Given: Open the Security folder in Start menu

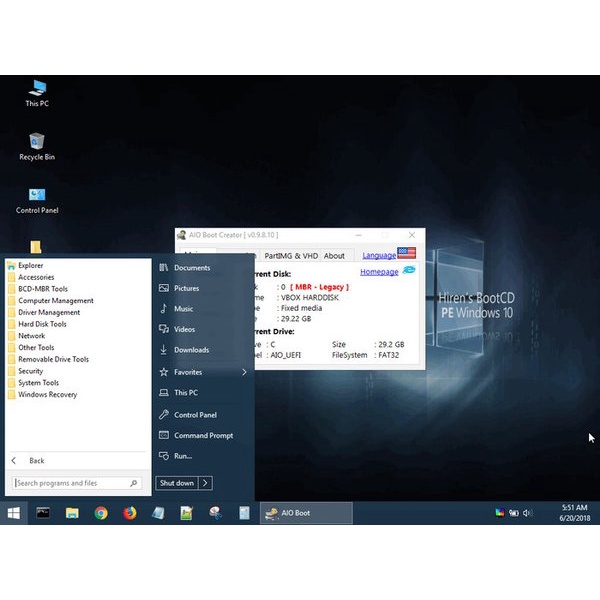Looking at the screenshot, I should click(31, 371).
